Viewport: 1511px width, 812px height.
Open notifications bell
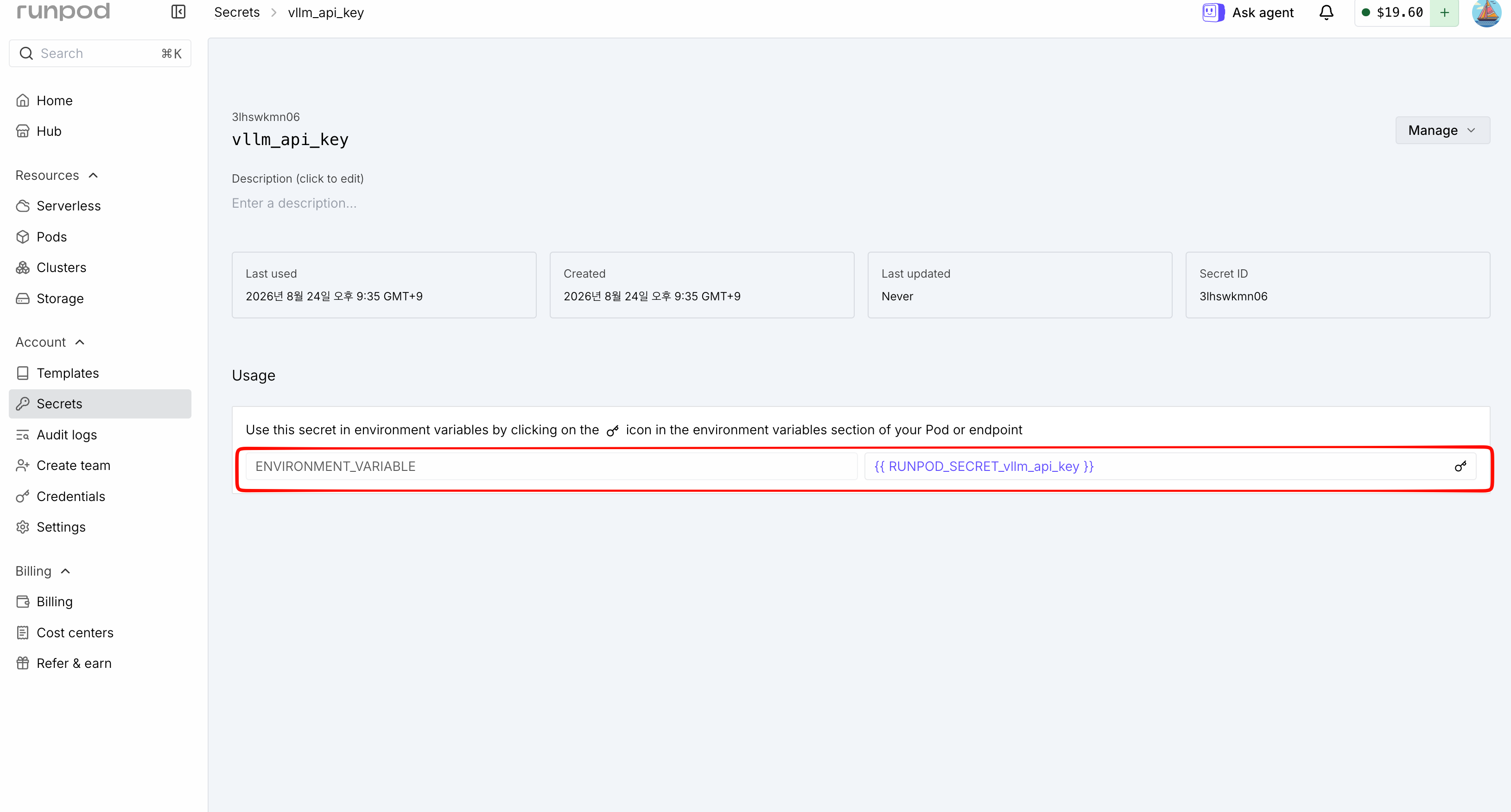coord(1326,13)
